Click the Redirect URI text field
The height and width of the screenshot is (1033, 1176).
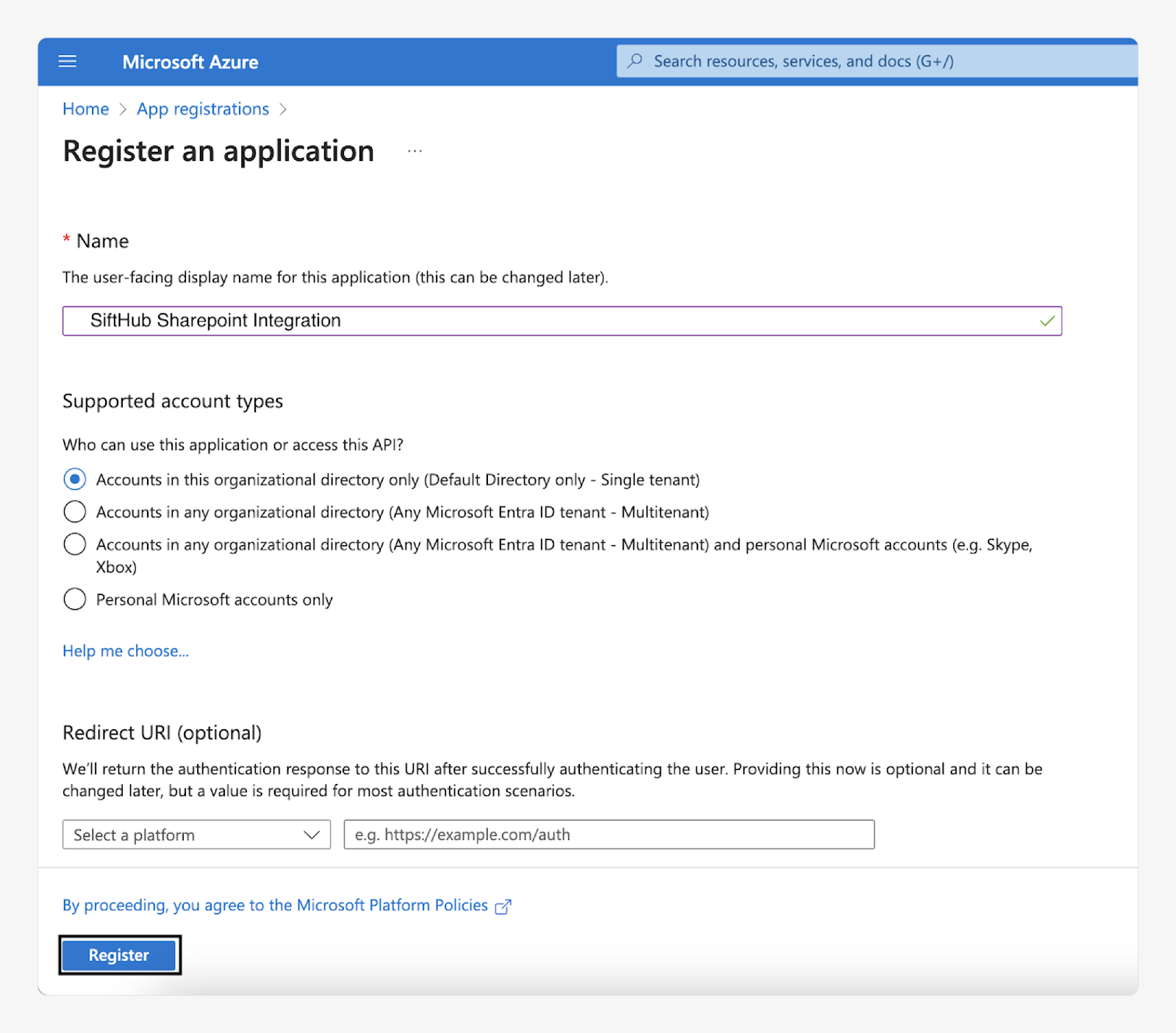point(609,835)
